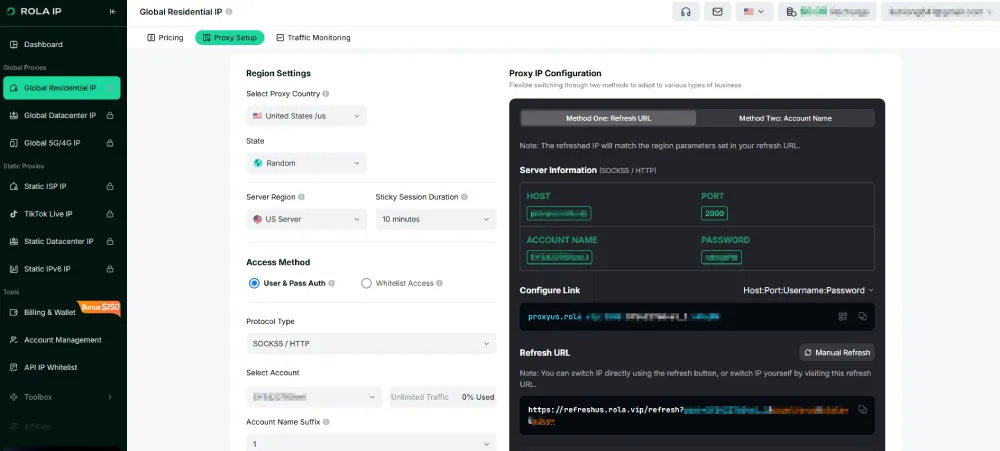Screen dimensions: 1000x451
Task: Select Method One: Refresh URL tab
Action: 608,118
